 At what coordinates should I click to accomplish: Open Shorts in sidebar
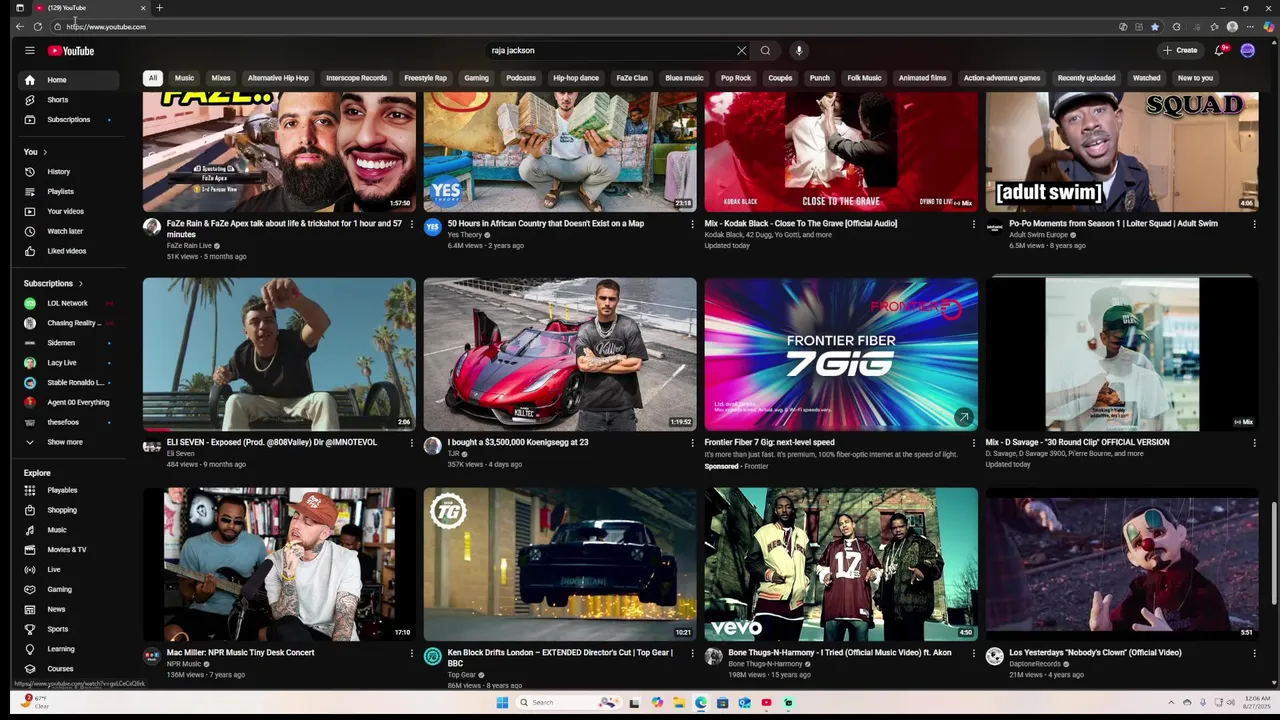pos(68,100)
